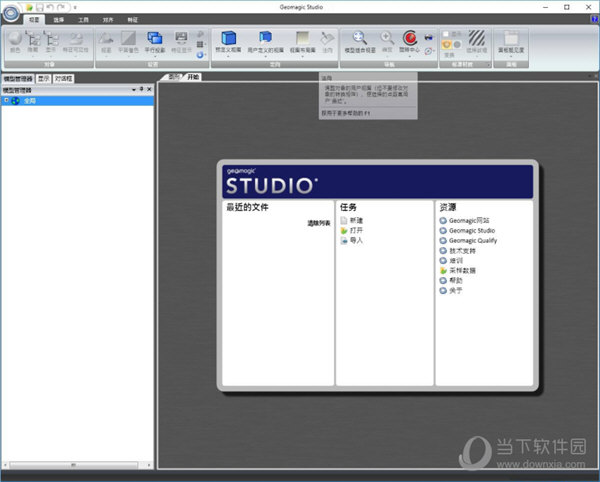Screen dimensions: 600x482
Task: Click the blue help question mark icon
Action: coord(595,19)
